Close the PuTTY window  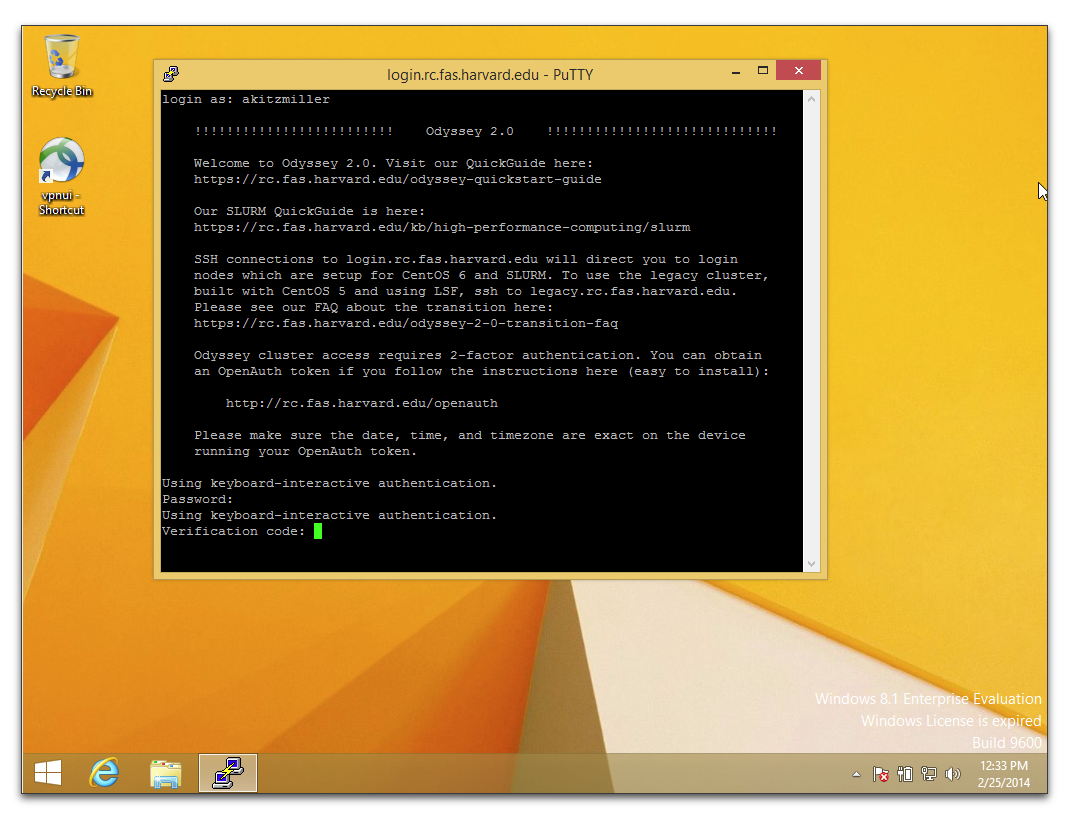tap(798, 71)
